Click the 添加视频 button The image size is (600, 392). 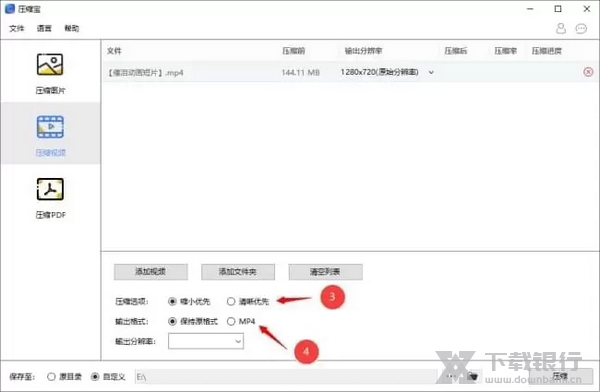(x=151, y=272)
